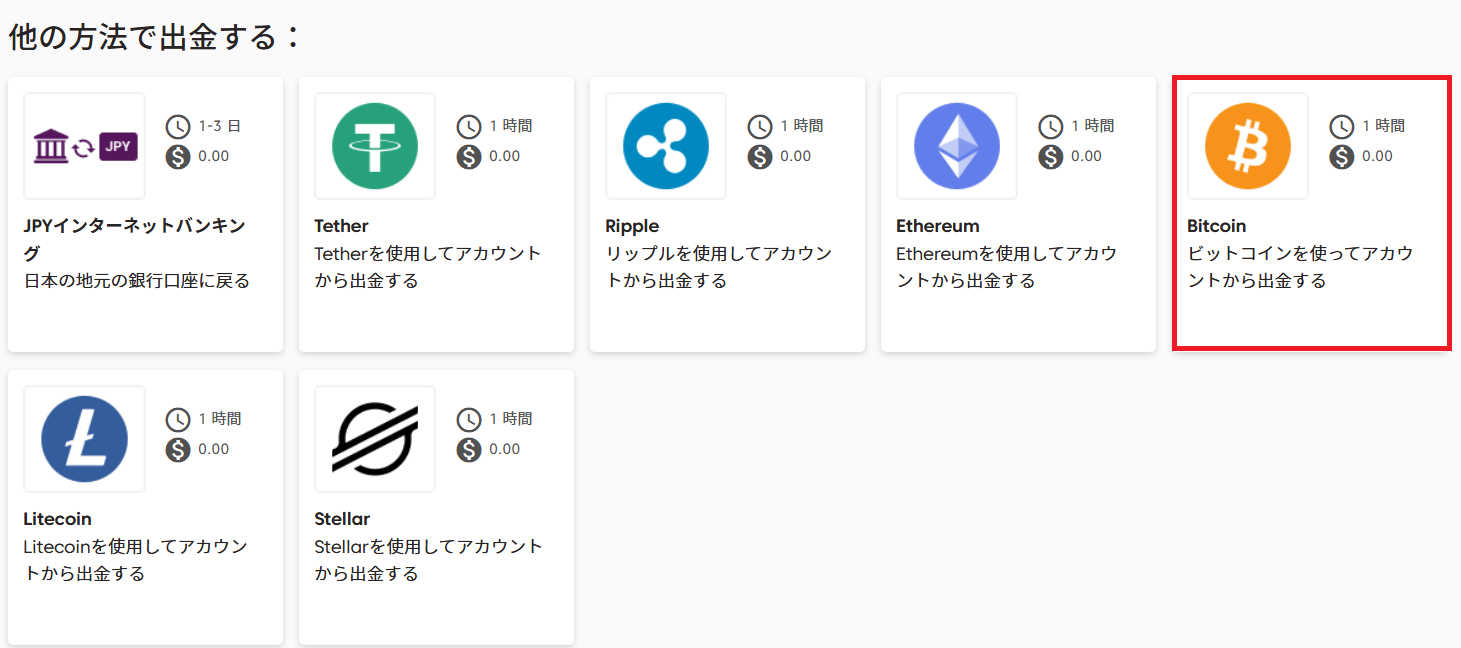The image size is (1461, 648).
Task: Select the Litecoin withdrawal option
Action: [x=145, y=506]
